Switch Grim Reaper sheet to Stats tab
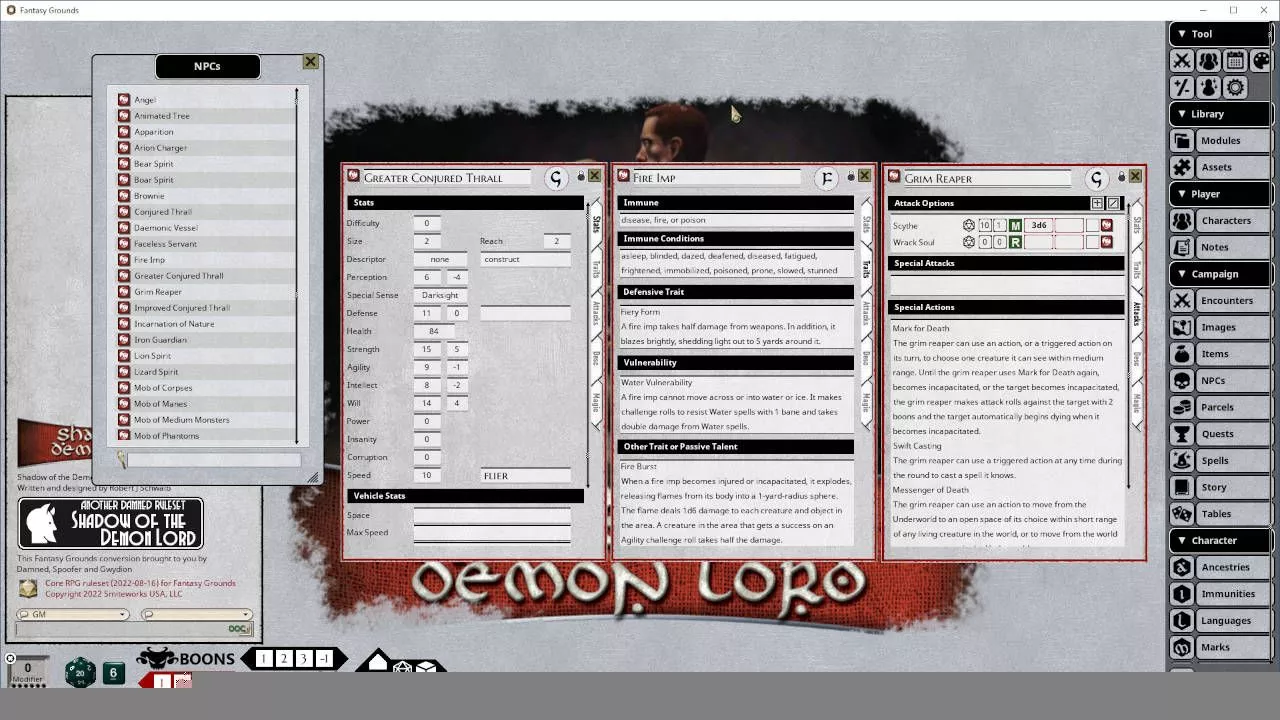1280x720 pixels. [1137, 224]
